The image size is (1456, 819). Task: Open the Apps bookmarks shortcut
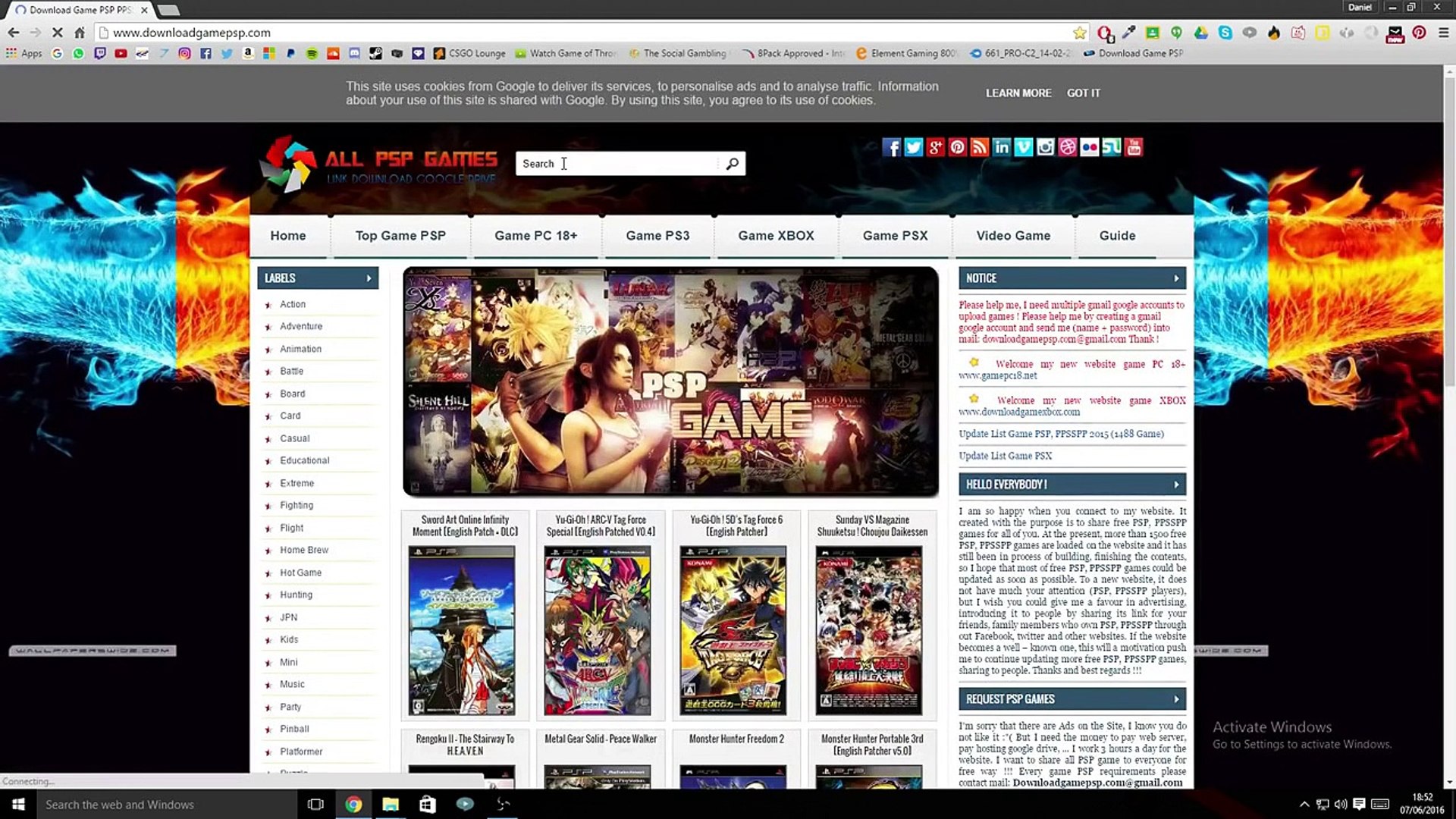24,53
